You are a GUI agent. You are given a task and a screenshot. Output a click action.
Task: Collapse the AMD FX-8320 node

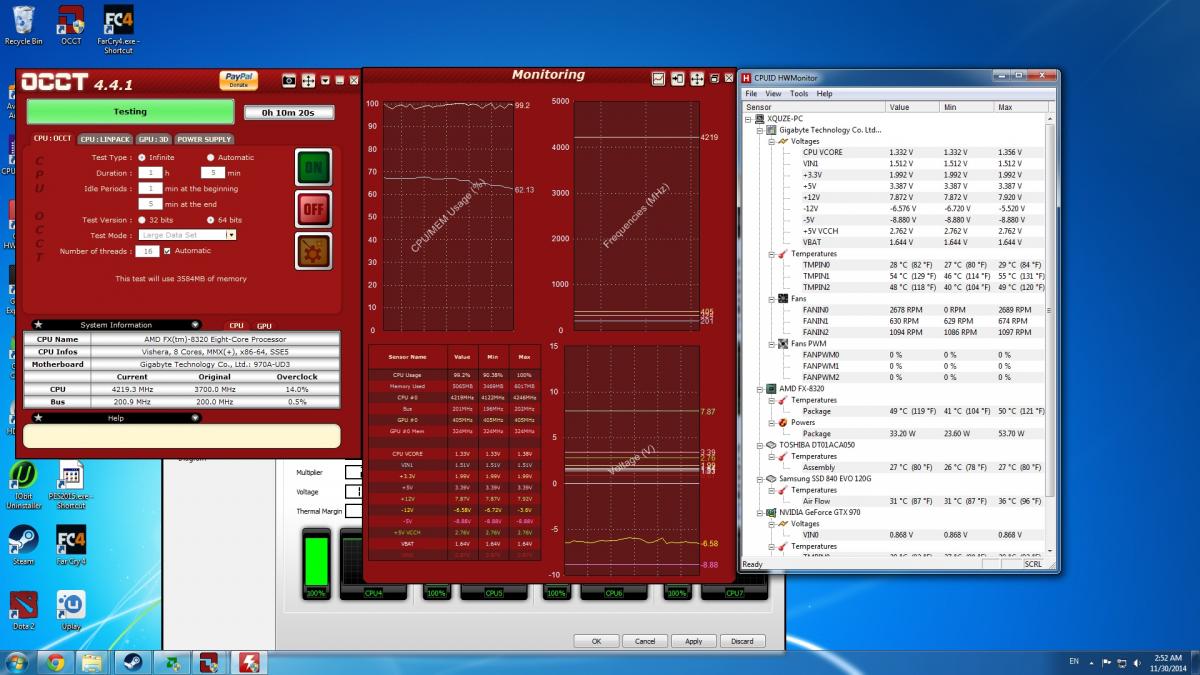coord(758,389)
